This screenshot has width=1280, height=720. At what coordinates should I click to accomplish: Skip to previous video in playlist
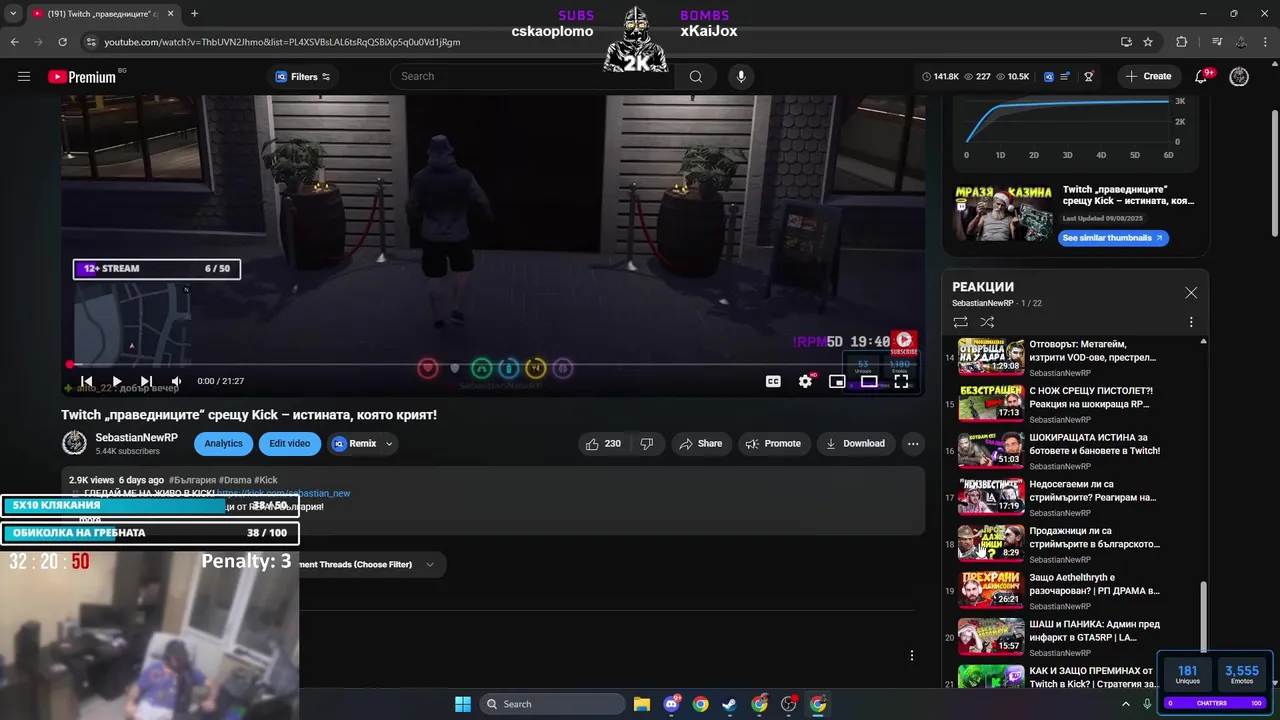(87, 381)
